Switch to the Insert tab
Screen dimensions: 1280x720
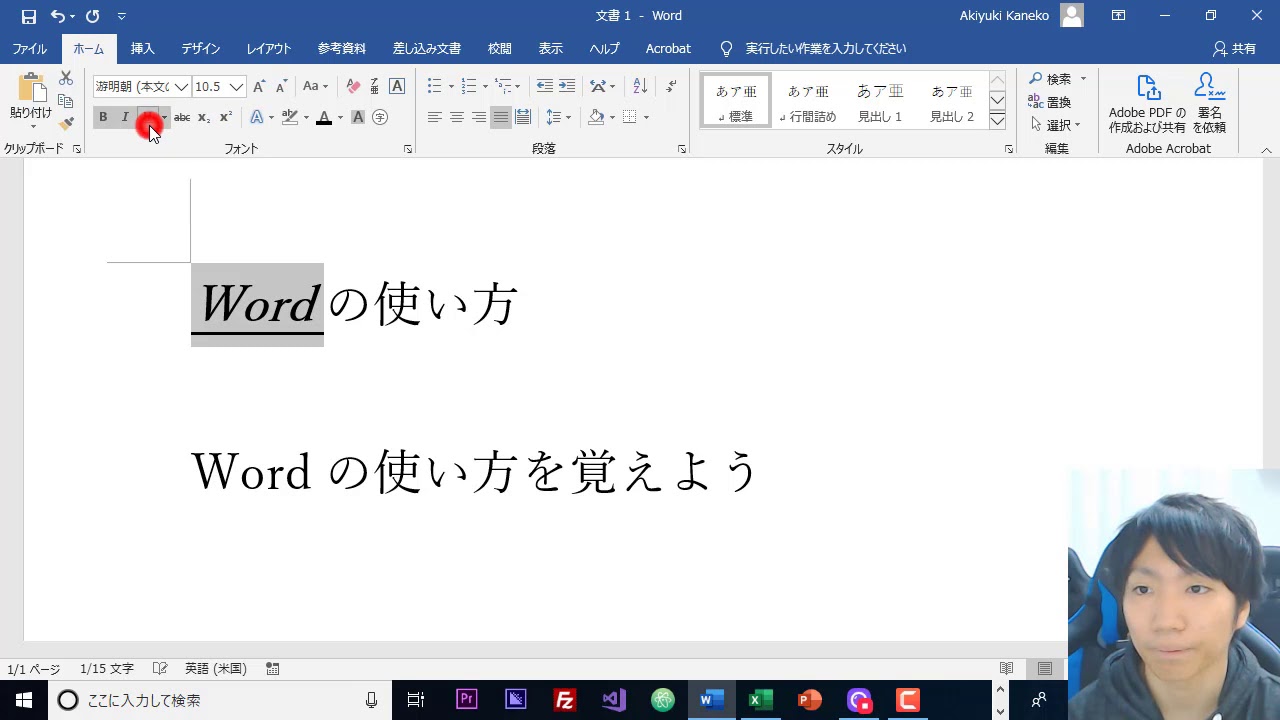click(143, 48)
